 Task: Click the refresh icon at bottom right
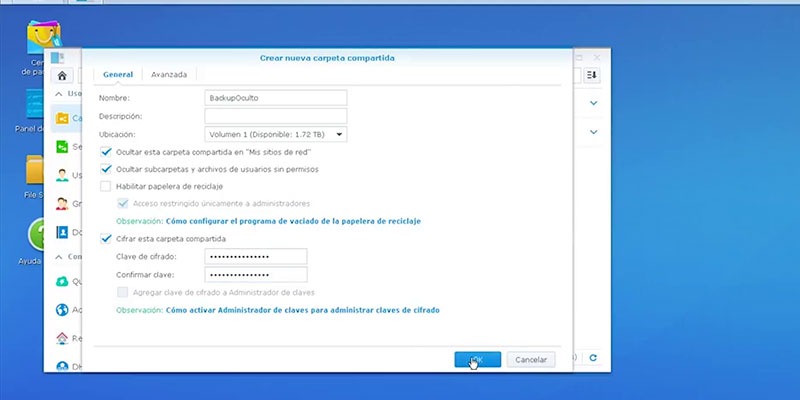pos(593,358)
